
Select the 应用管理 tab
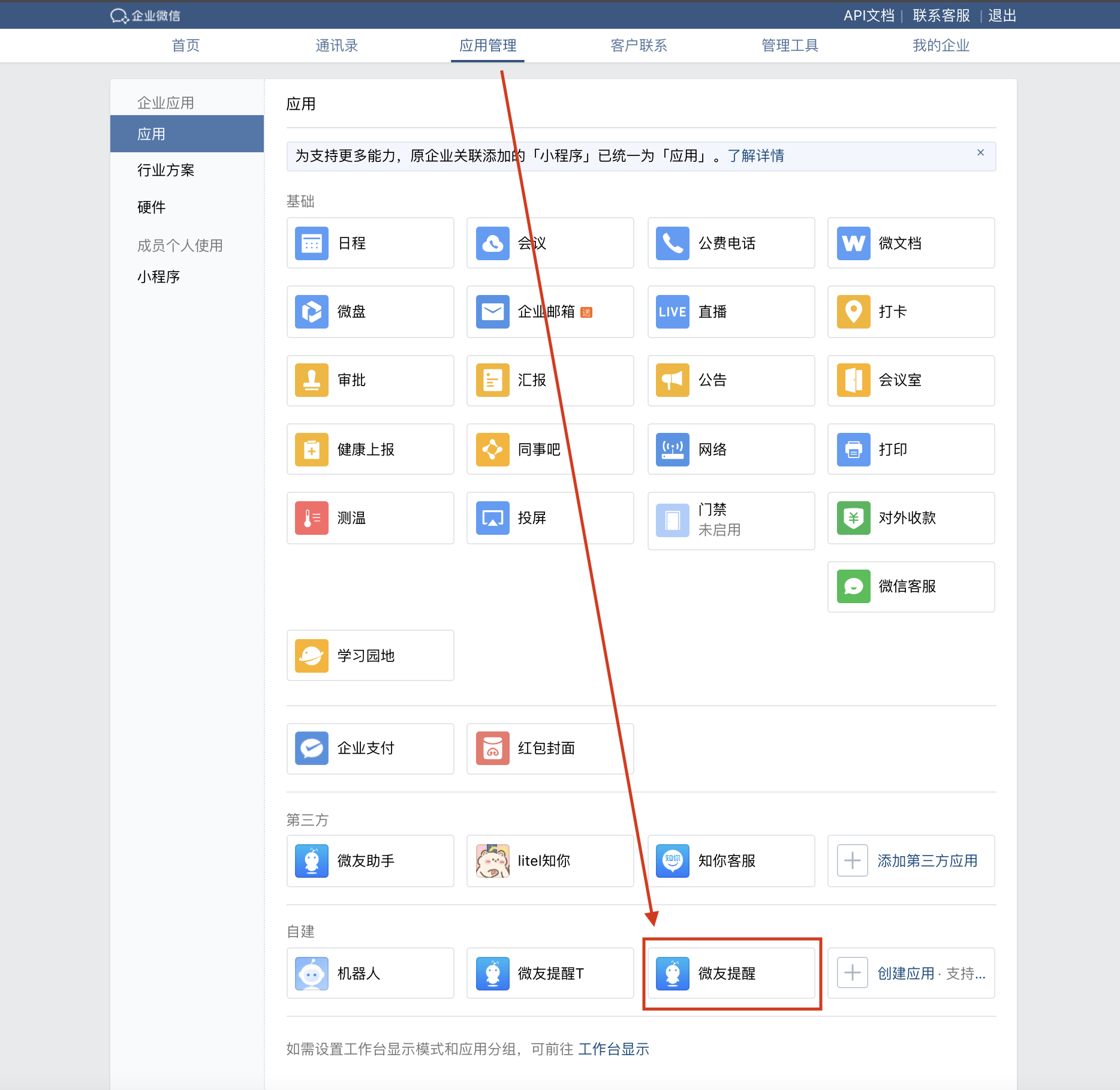pos(488,46)
